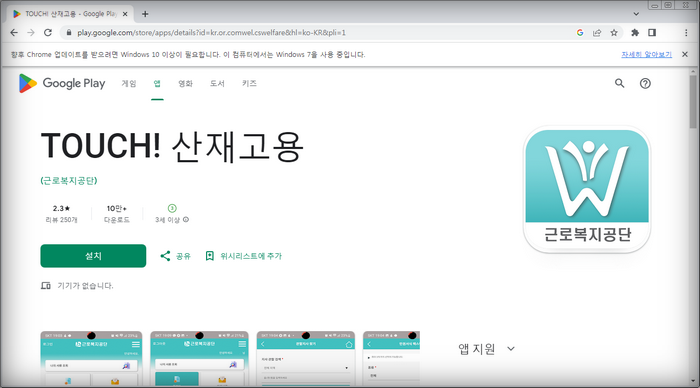Select the 앱 tab
700x388 pixels.
point(157,83)
